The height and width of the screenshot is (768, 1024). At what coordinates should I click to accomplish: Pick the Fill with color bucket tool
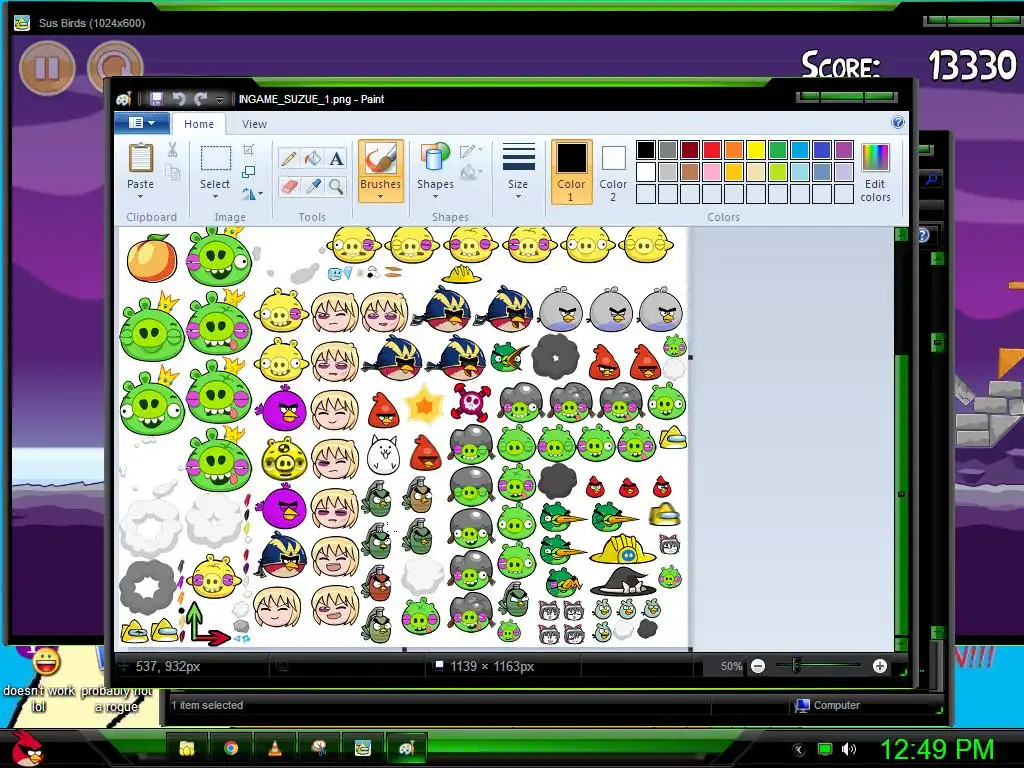click(x=313, y=159)
